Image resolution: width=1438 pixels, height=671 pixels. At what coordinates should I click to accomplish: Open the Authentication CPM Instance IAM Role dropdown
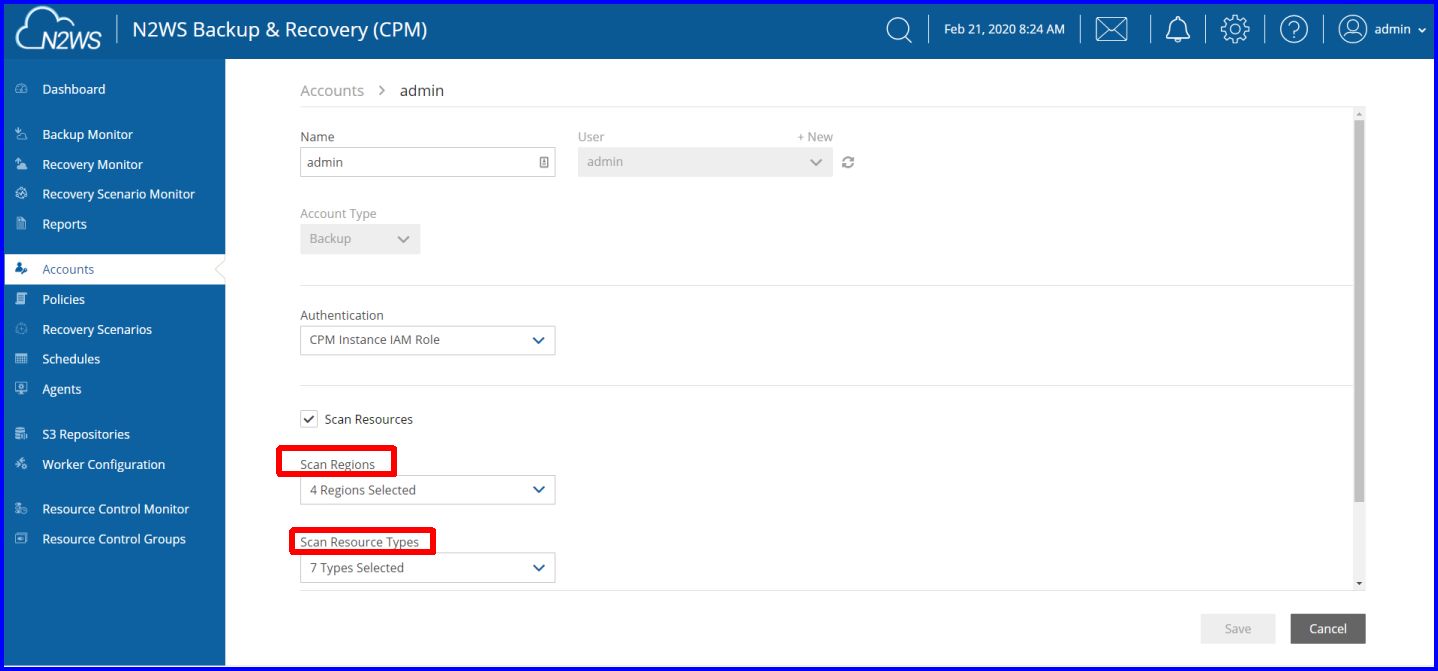coord(427,340)
